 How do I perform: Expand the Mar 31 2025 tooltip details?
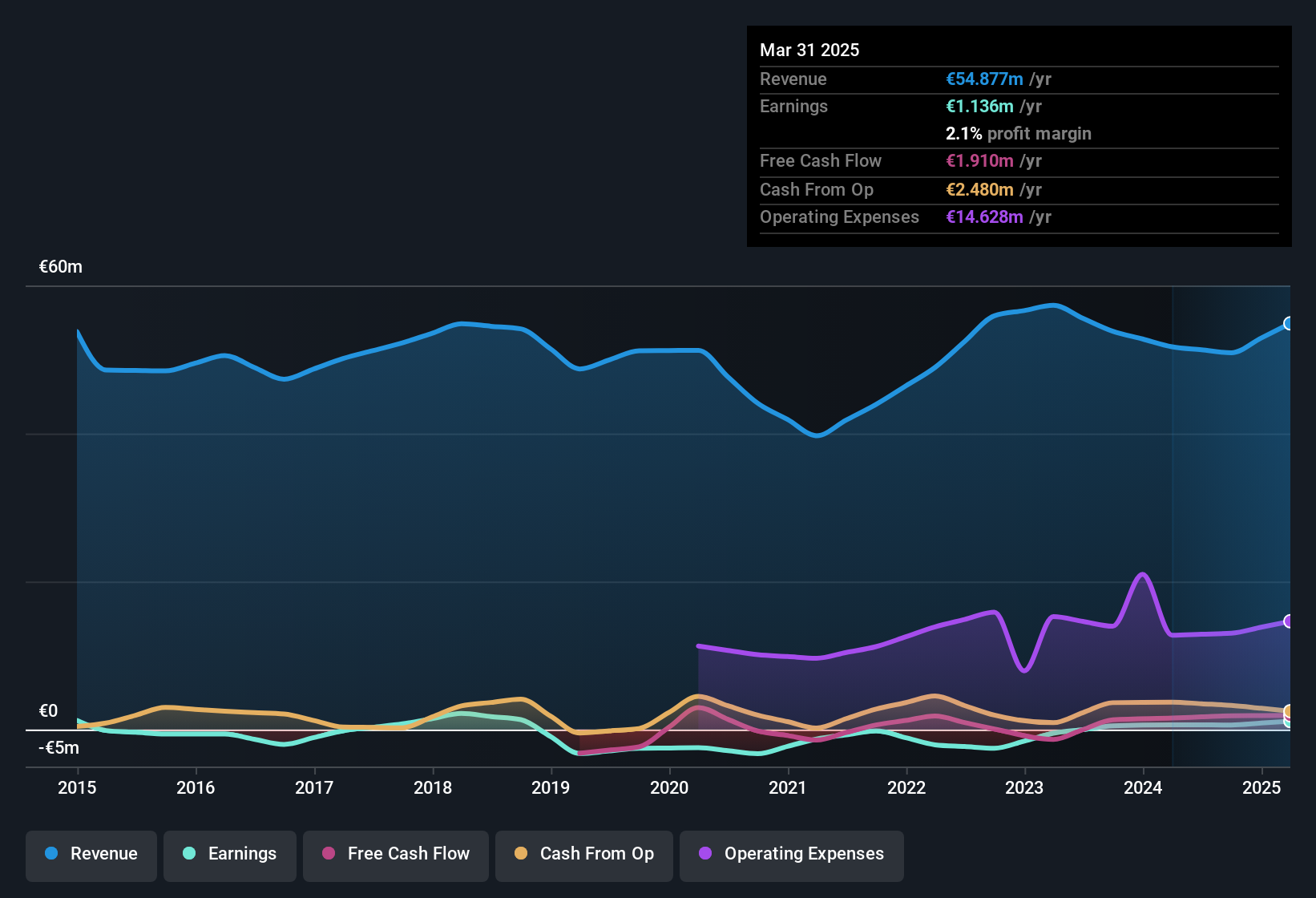pyautogui.click(x=809, y=50)
